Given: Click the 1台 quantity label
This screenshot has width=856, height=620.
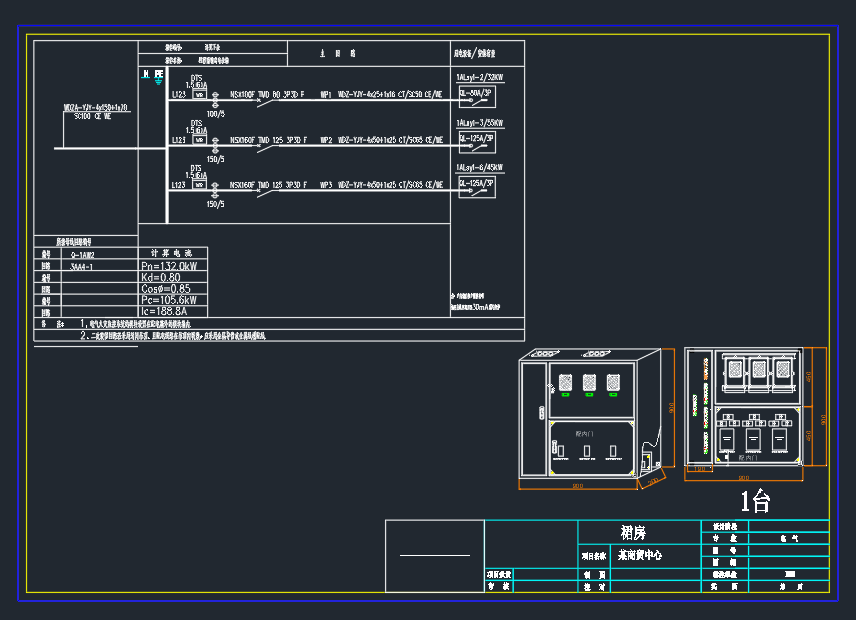Looking at the screenshot, I should (x=755, y=502).
